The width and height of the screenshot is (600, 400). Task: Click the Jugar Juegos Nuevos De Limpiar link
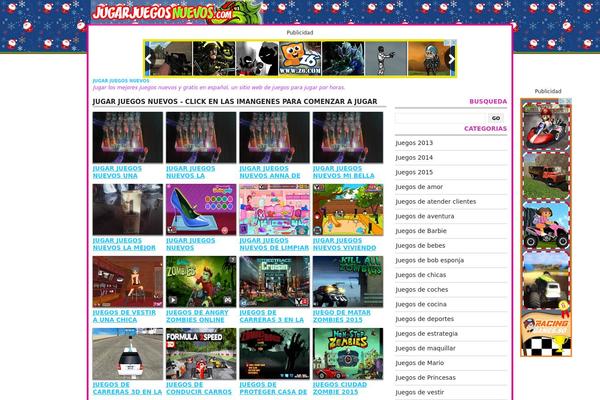tap(274, 244)
